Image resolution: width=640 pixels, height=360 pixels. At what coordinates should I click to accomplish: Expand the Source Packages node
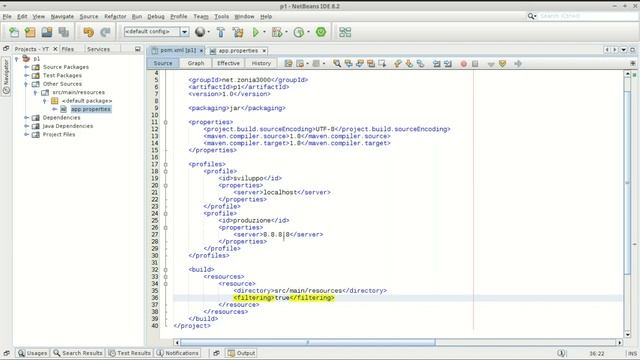click(x=26, y=67)
